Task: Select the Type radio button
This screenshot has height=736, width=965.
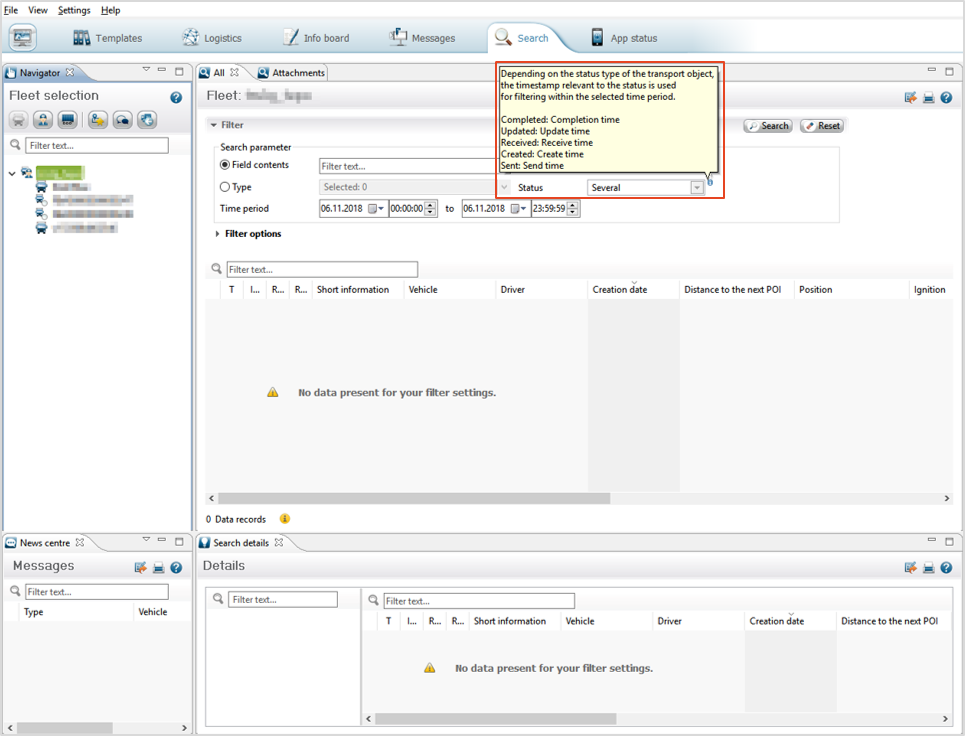Action: coord(225,187)
